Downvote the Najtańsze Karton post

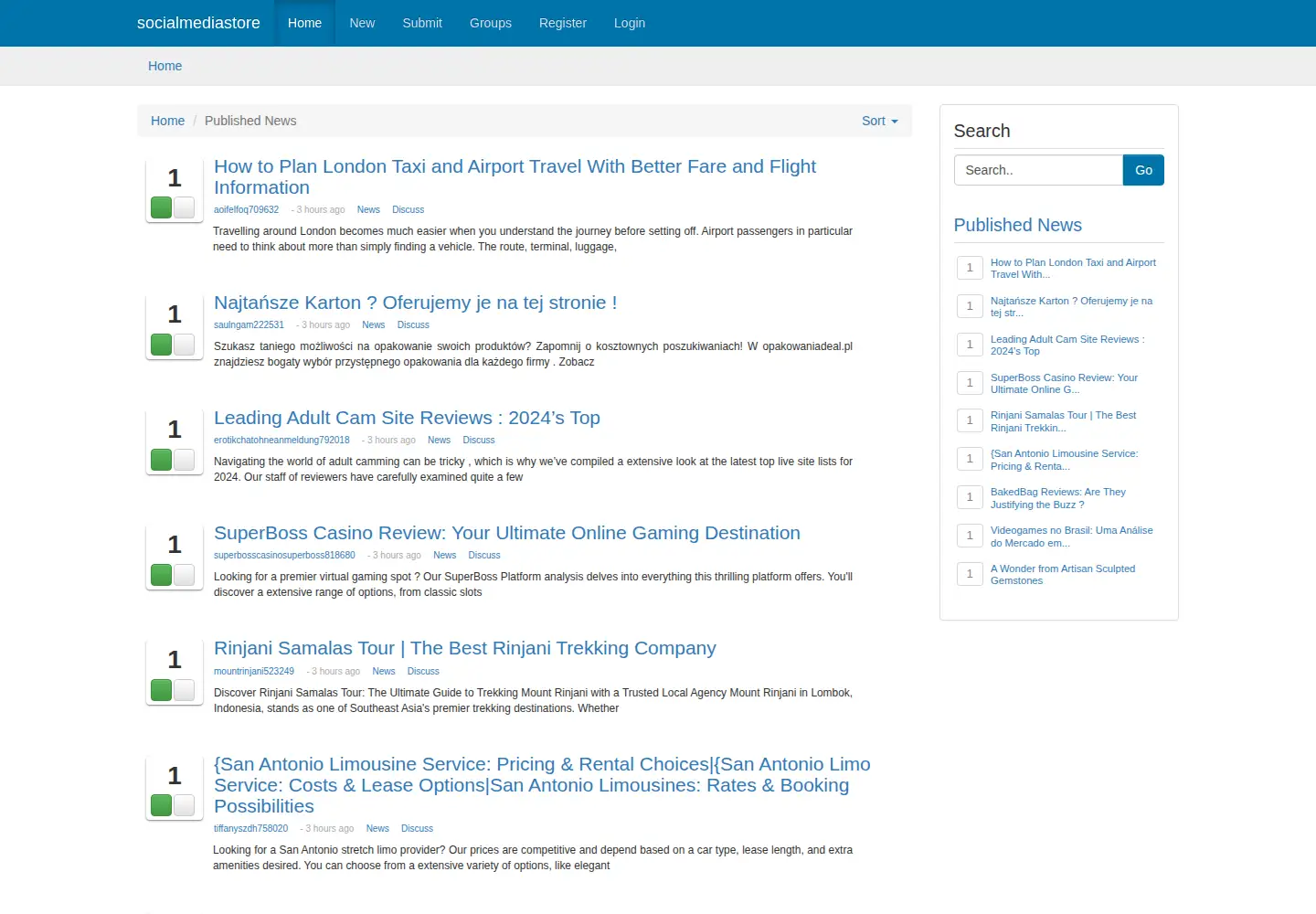click(x=185, y=345)
